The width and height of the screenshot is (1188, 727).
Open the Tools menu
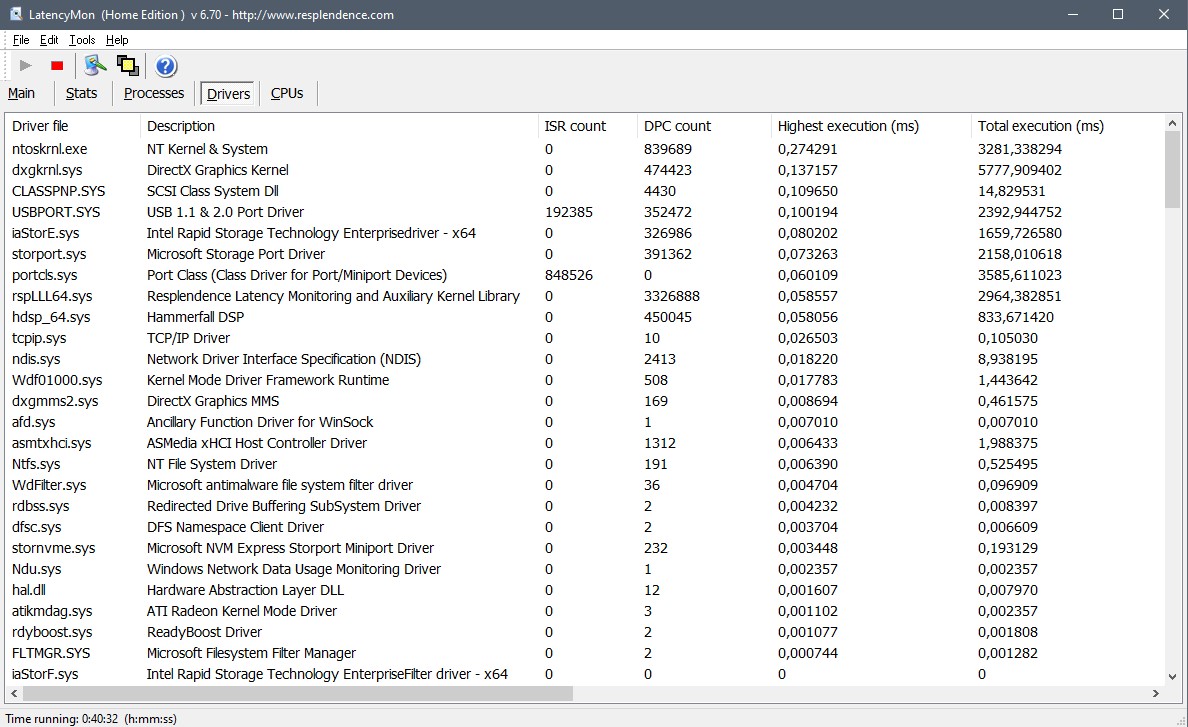tap(82, 40)
